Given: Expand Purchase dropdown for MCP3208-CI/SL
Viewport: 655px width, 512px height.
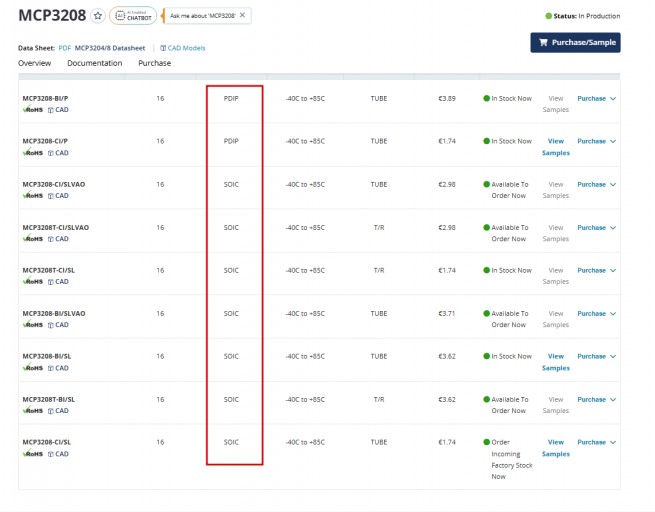Looking at the screenshot, I should pos(597,442).
